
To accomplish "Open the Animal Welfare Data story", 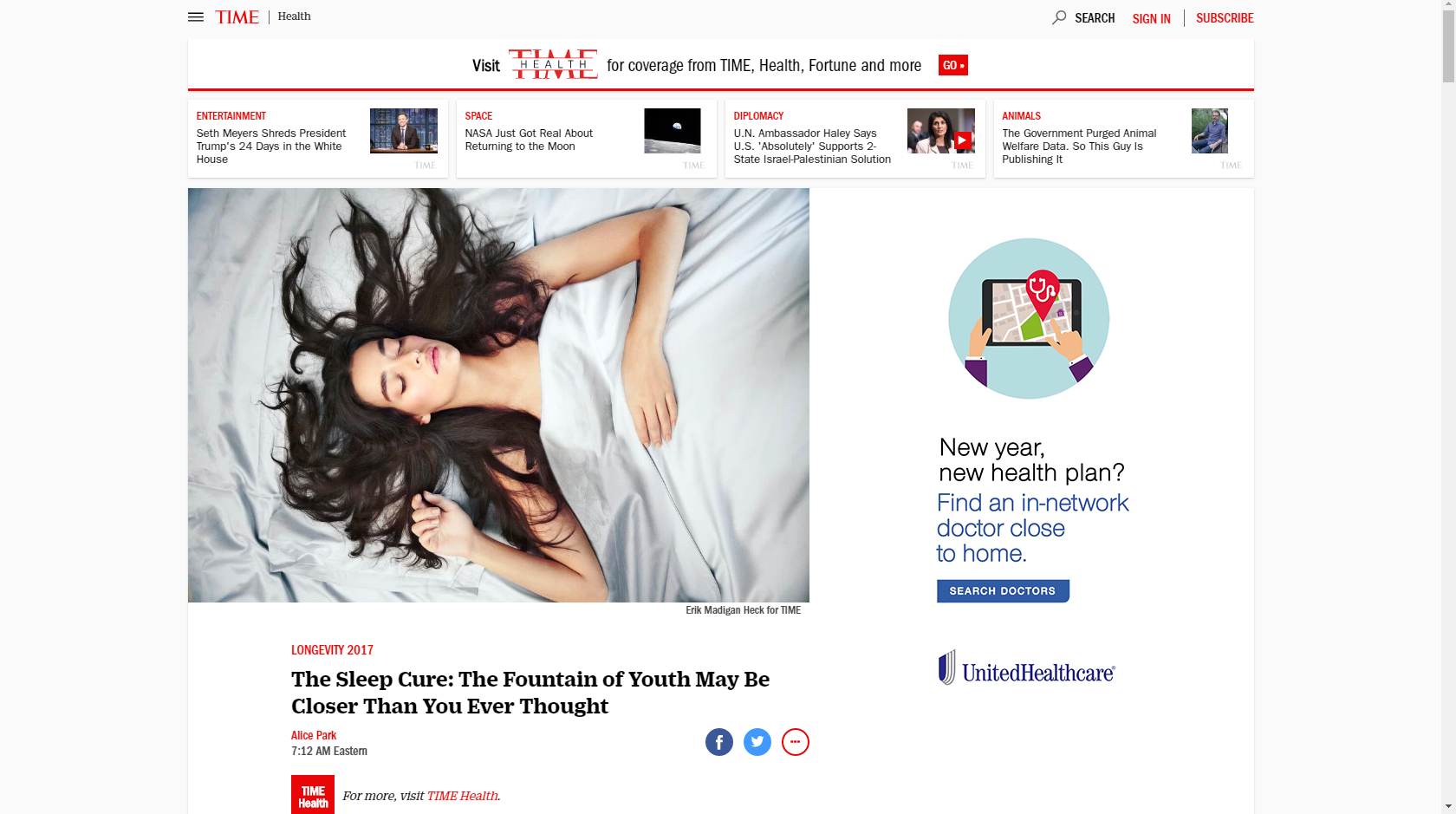I will coord(1079,146).
